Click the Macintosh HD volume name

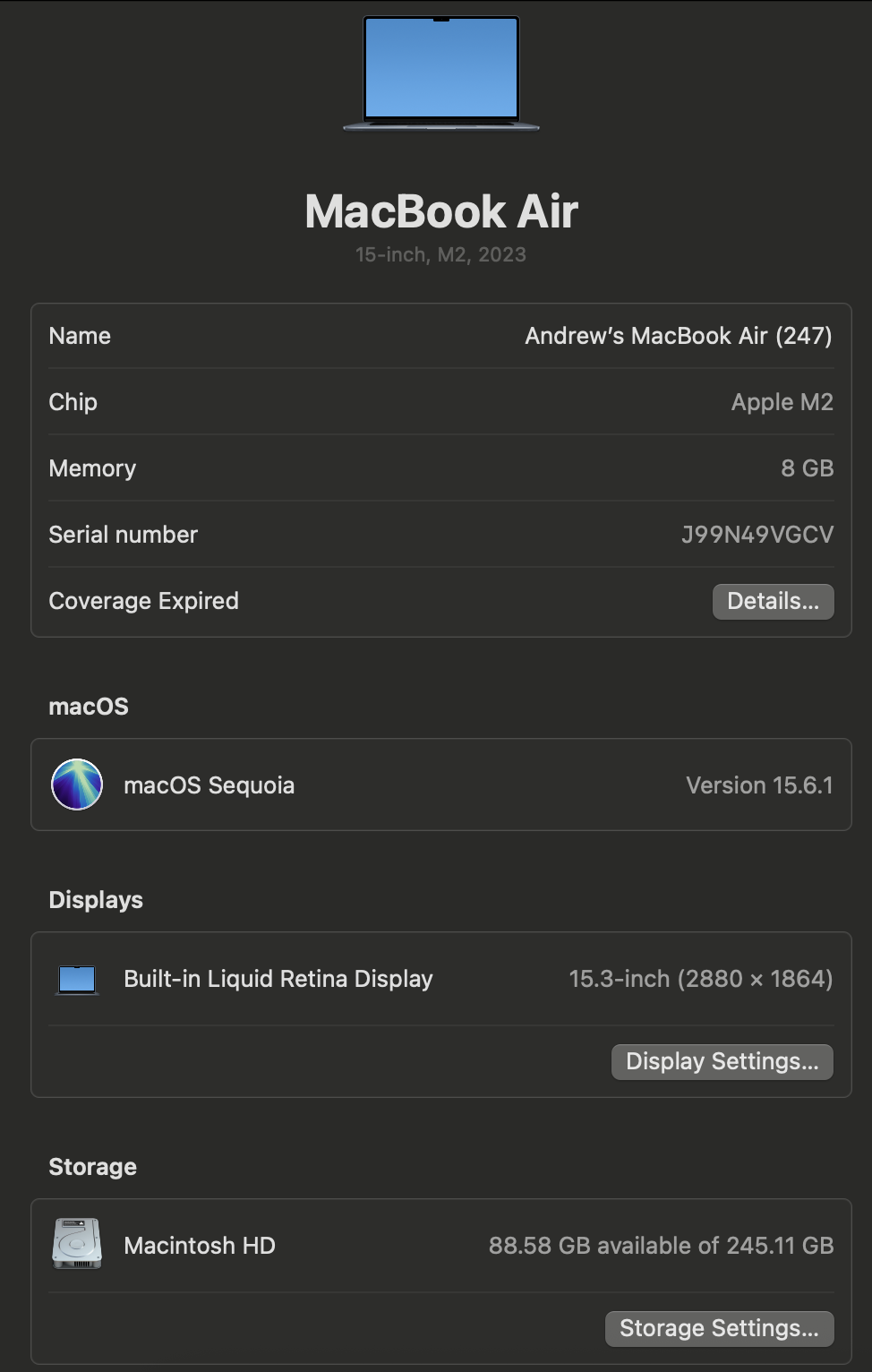[199, 1246]
